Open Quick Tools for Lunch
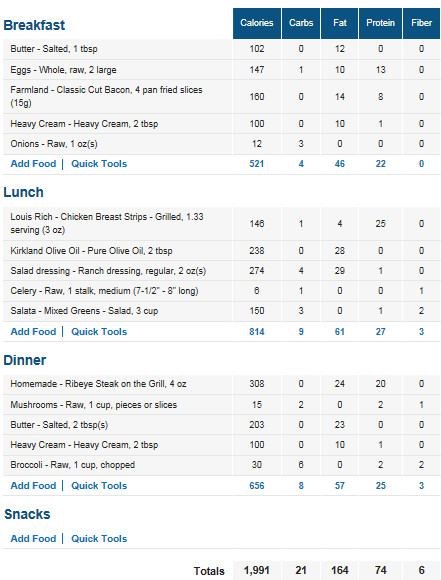Viewport: 441px width, 580px height. pos(99,332)
